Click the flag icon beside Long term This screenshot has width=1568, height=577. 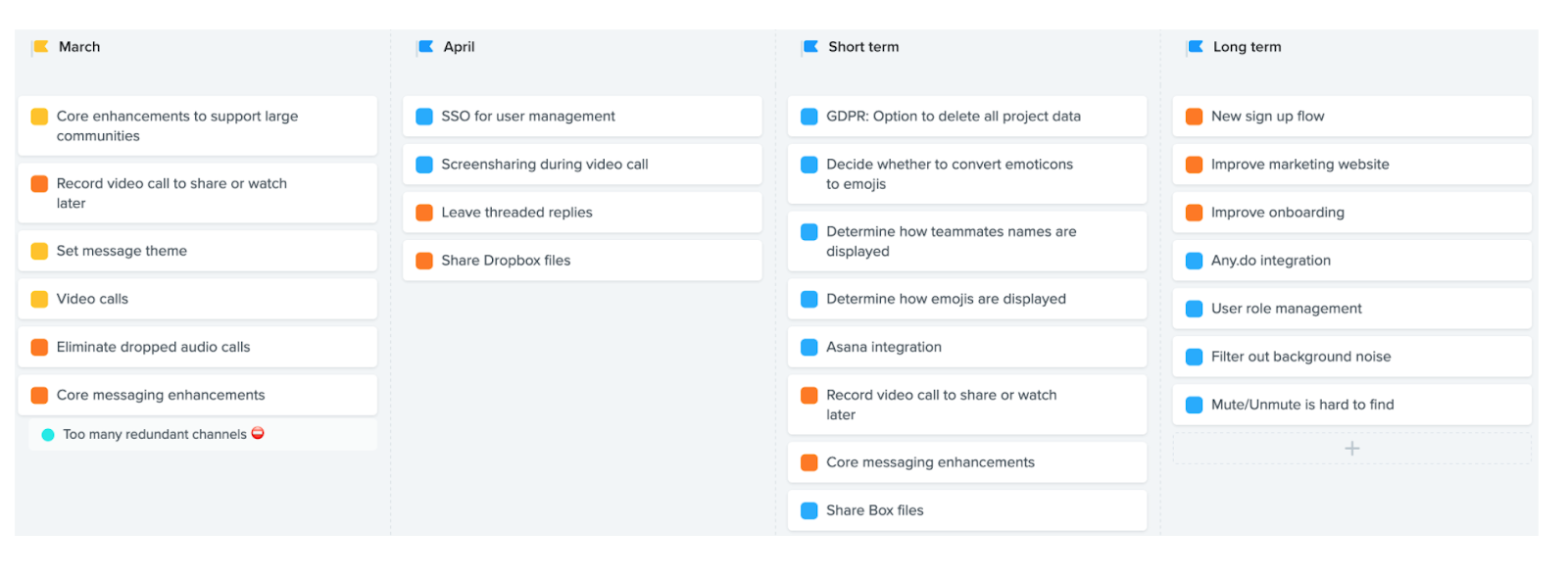(x=1196, y=47)
